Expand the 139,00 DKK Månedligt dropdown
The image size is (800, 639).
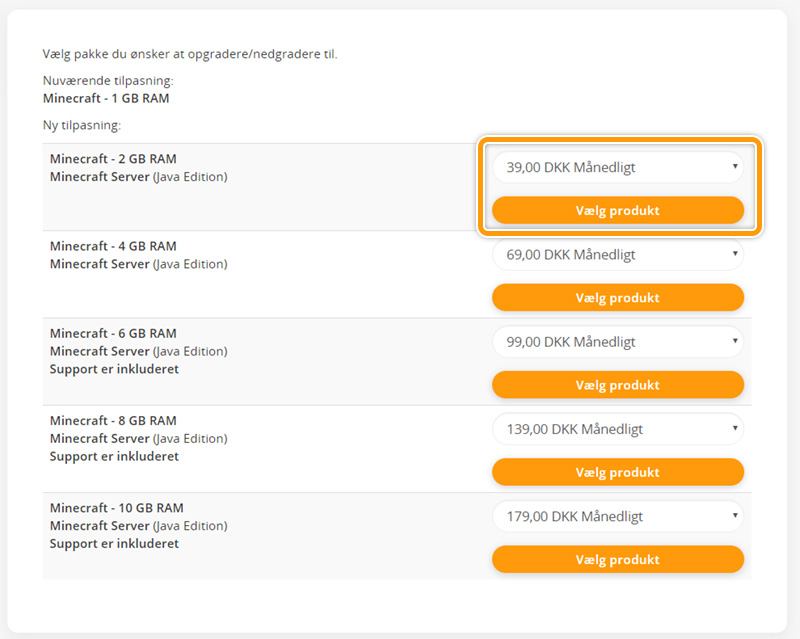tap(618, 429)
